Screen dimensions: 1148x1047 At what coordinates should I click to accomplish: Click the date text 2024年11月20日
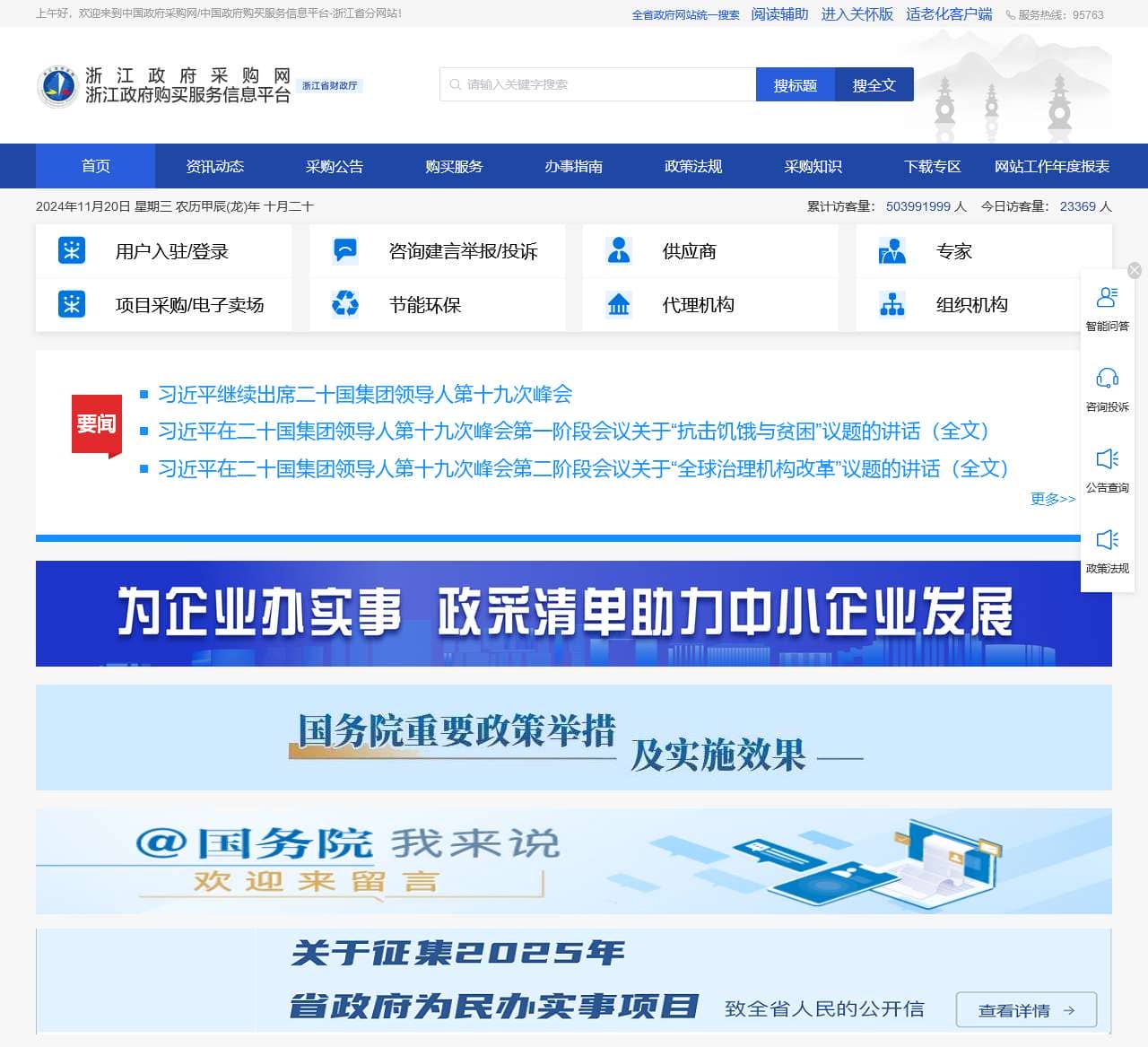coord(83,206)
